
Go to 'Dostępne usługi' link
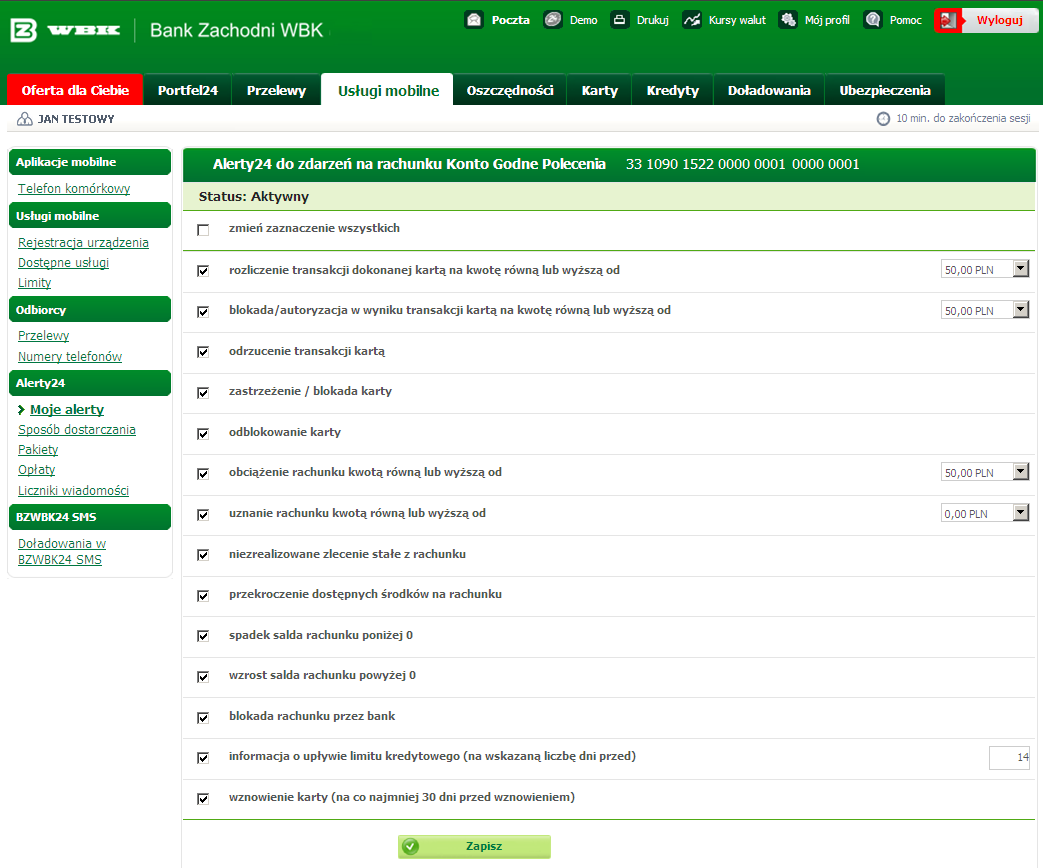[63, 262]
